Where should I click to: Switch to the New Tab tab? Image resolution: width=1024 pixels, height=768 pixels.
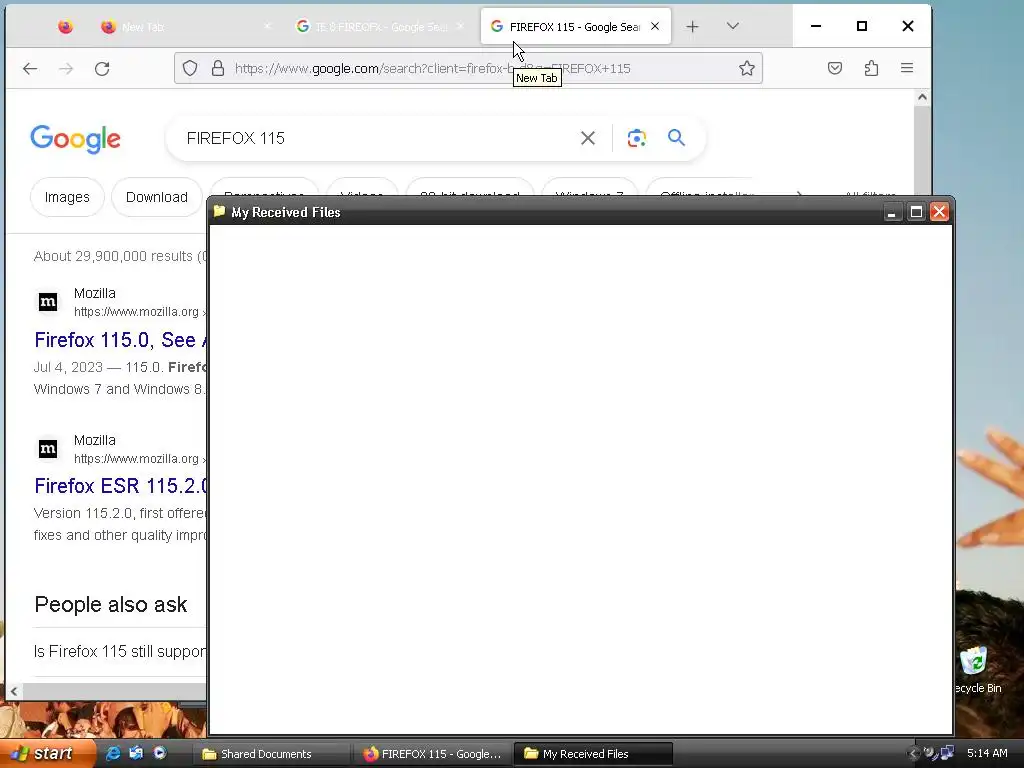tap(185, 27)
